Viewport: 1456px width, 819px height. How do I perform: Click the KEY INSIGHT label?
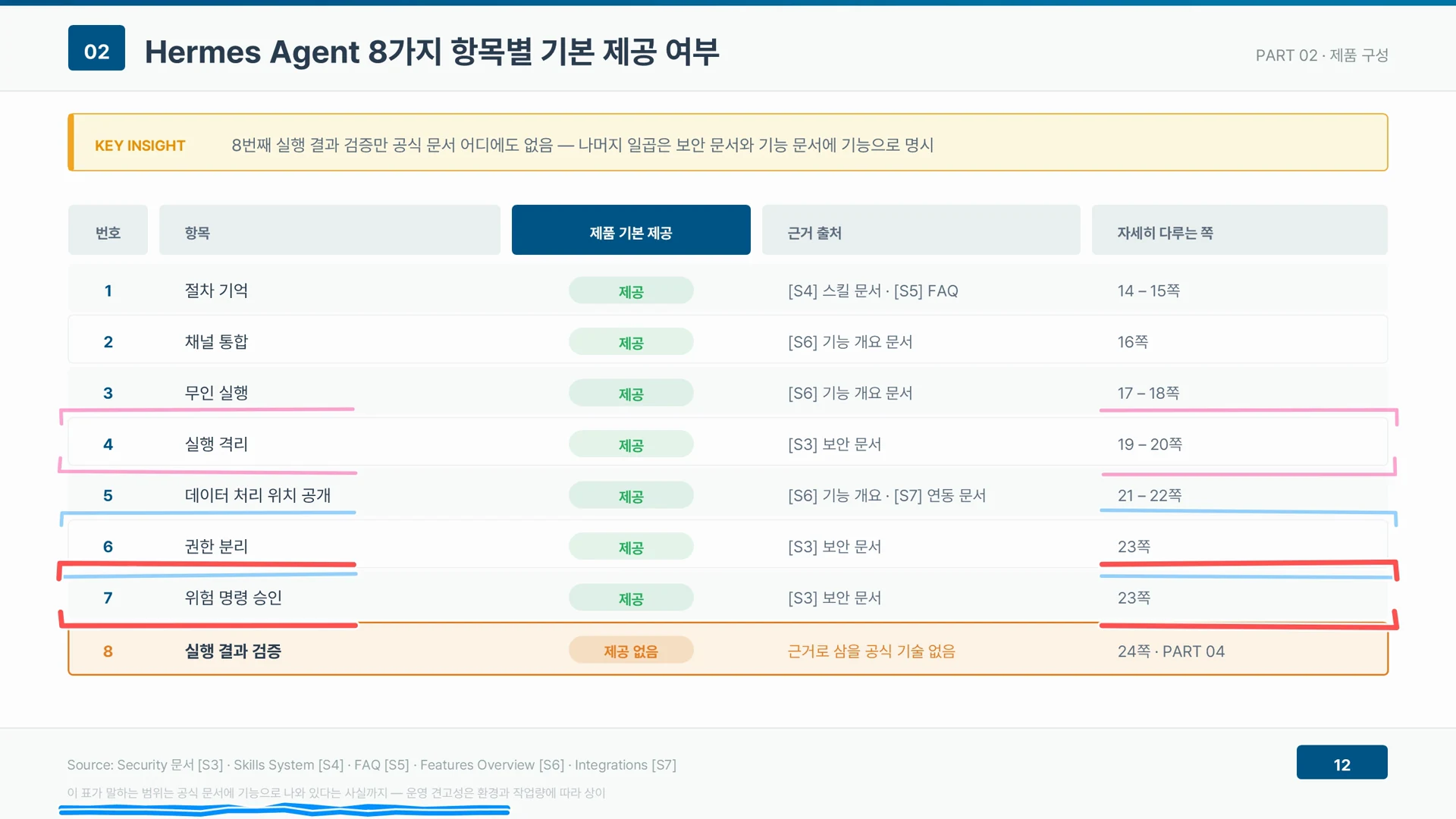(x=140, y=146)
